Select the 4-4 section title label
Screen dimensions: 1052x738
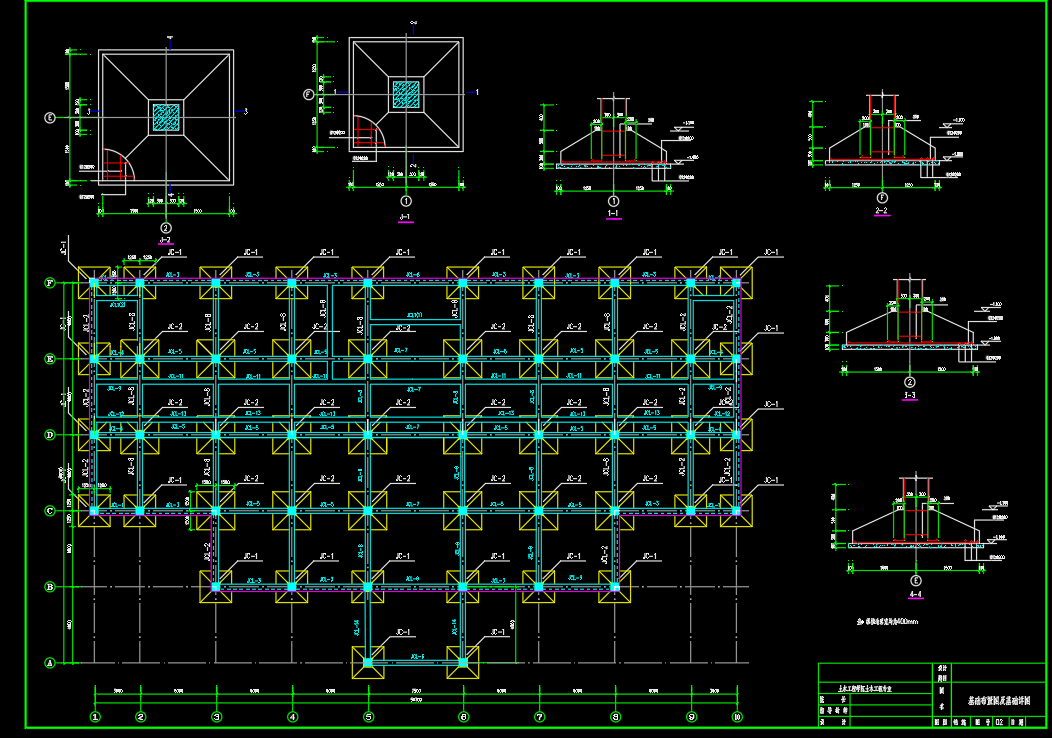(915, 593)
